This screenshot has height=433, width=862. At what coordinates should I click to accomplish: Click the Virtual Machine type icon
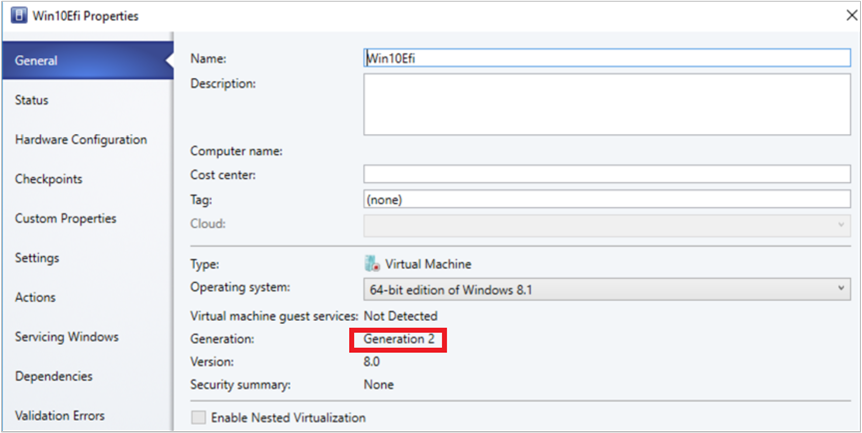372,264
